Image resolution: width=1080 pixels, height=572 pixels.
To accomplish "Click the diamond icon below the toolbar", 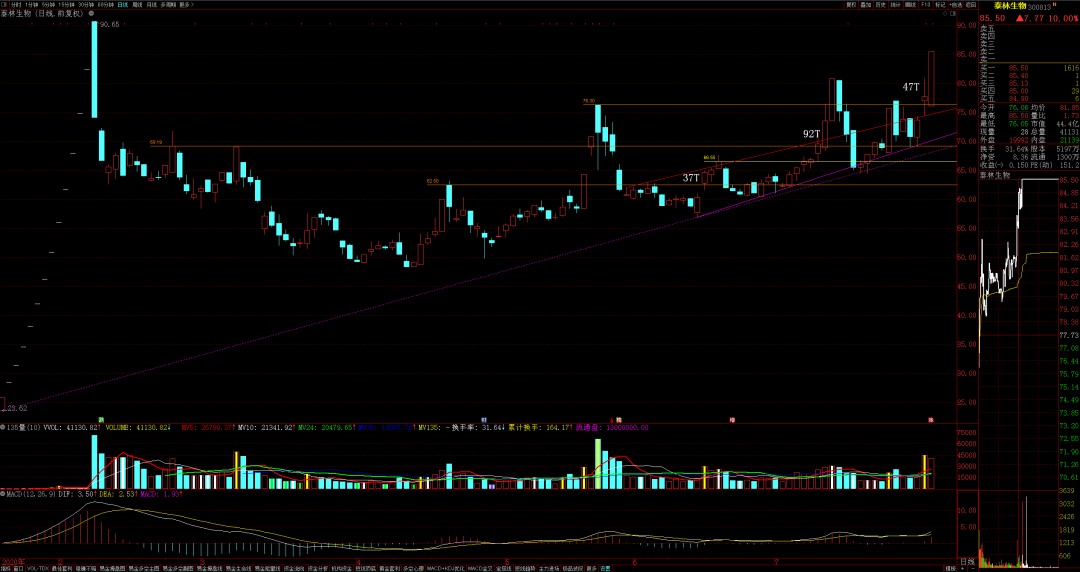I will tap(945, 14).
